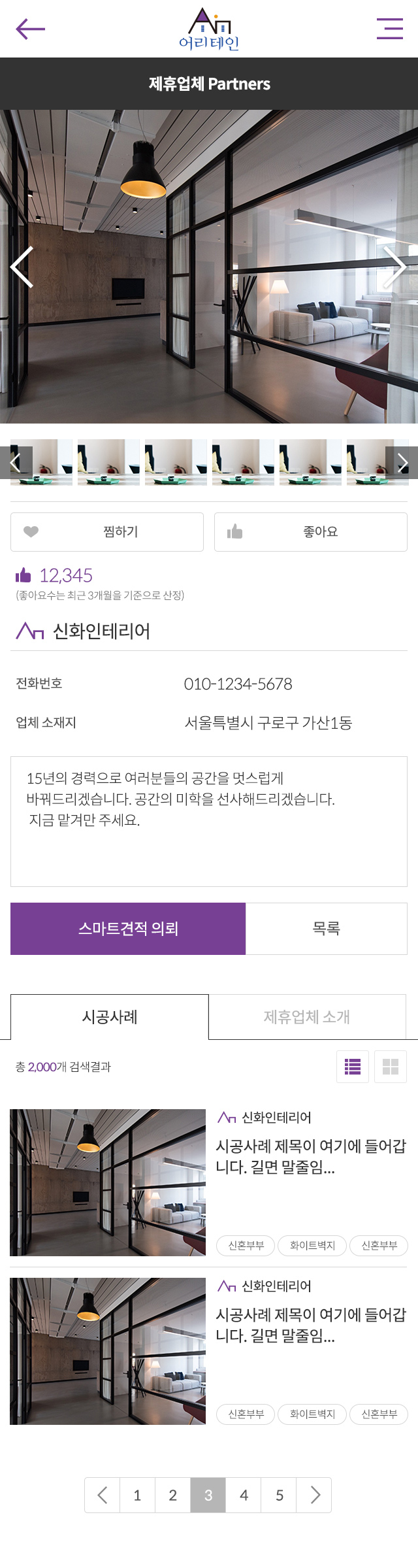This screenshot has width=418, height=1568.
Task: Select the third thumbnail in the strip
Action: [176, 463]
